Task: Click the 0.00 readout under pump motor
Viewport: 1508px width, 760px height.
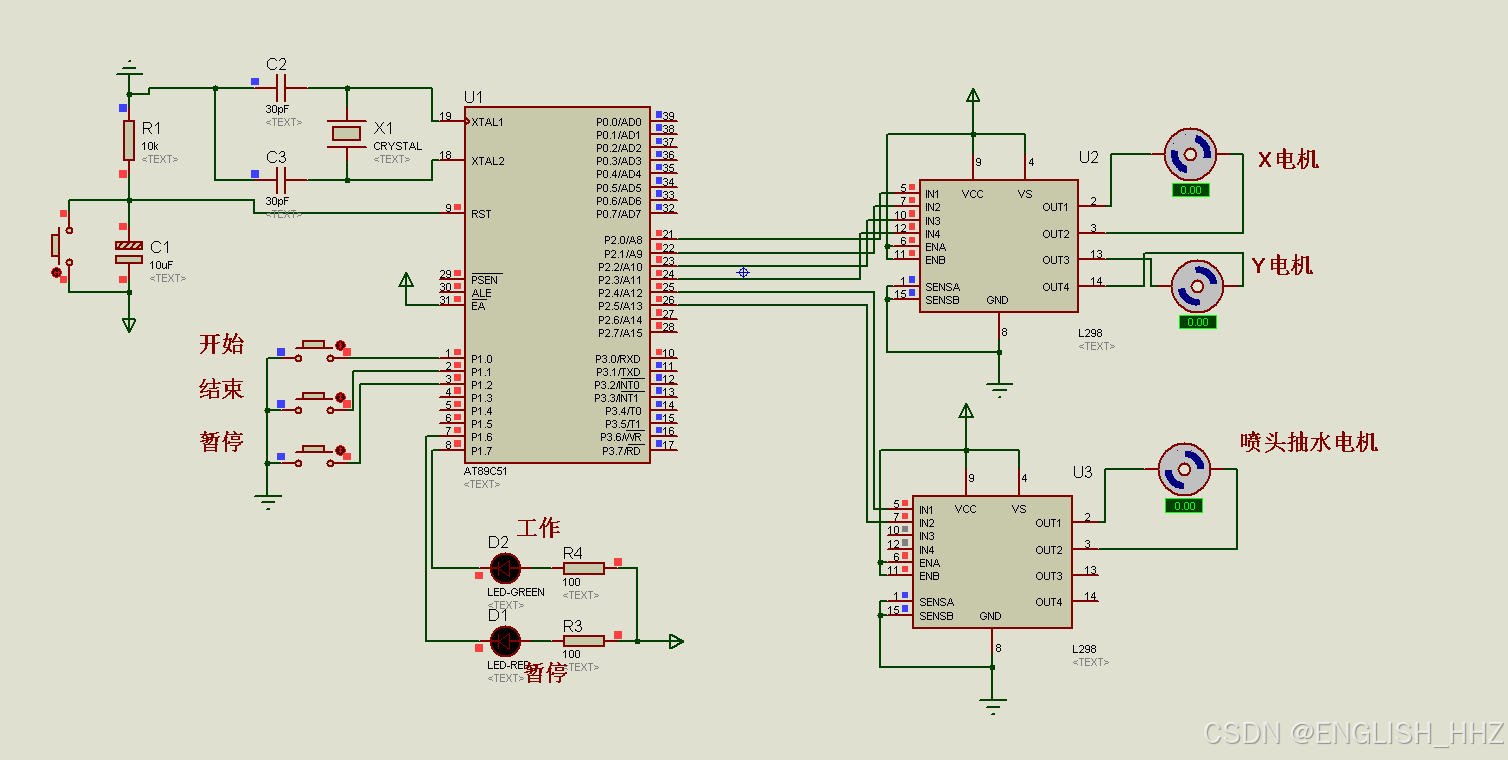Action: pos(1184,506)
